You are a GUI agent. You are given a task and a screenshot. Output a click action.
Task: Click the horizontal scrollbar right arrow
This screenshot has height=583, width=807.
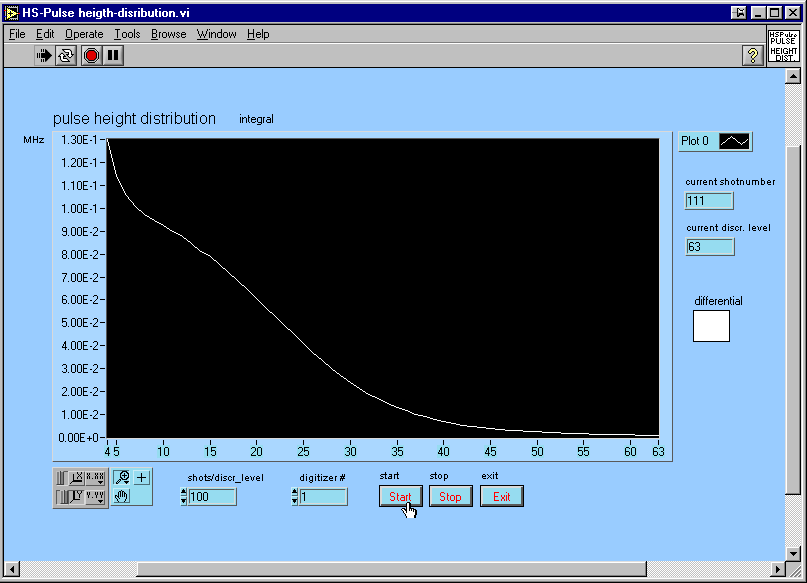[x=778, y=569]
